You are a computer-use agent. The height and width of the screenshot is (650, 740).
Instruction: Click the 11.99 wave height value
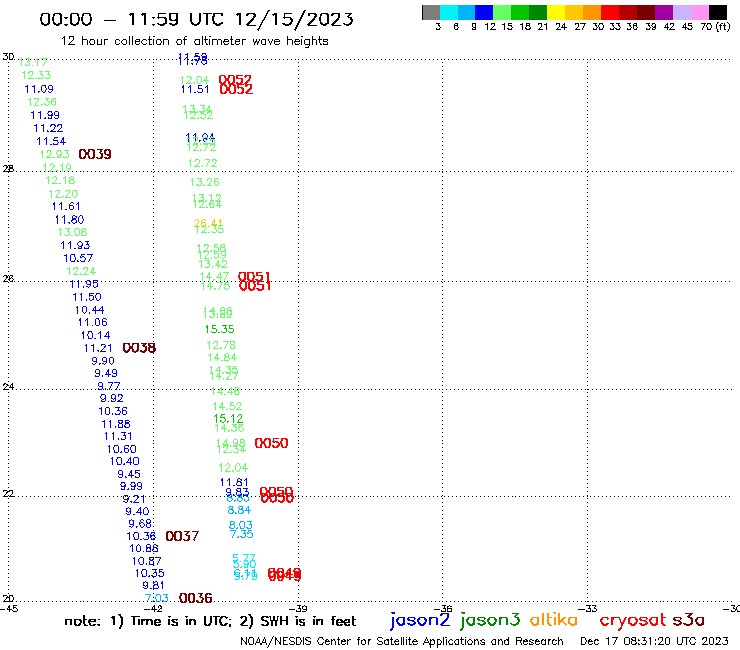[45, 115]
